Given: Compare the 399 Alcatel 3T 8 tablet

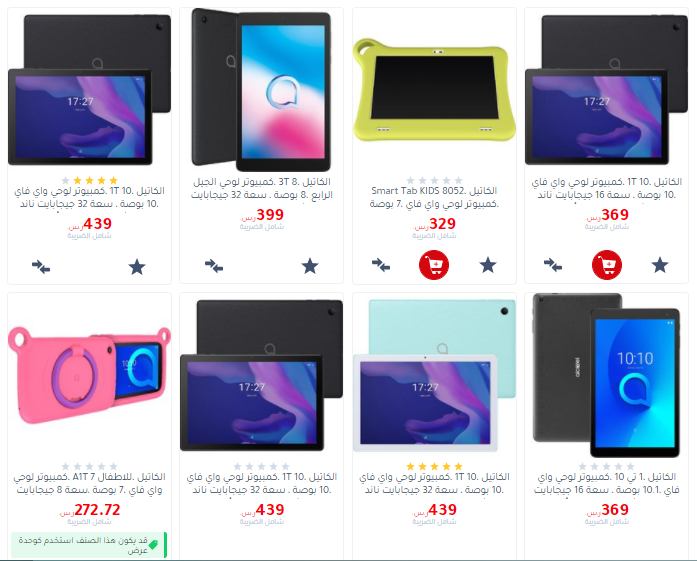Looking at the screenshot, I should [214, 266].
